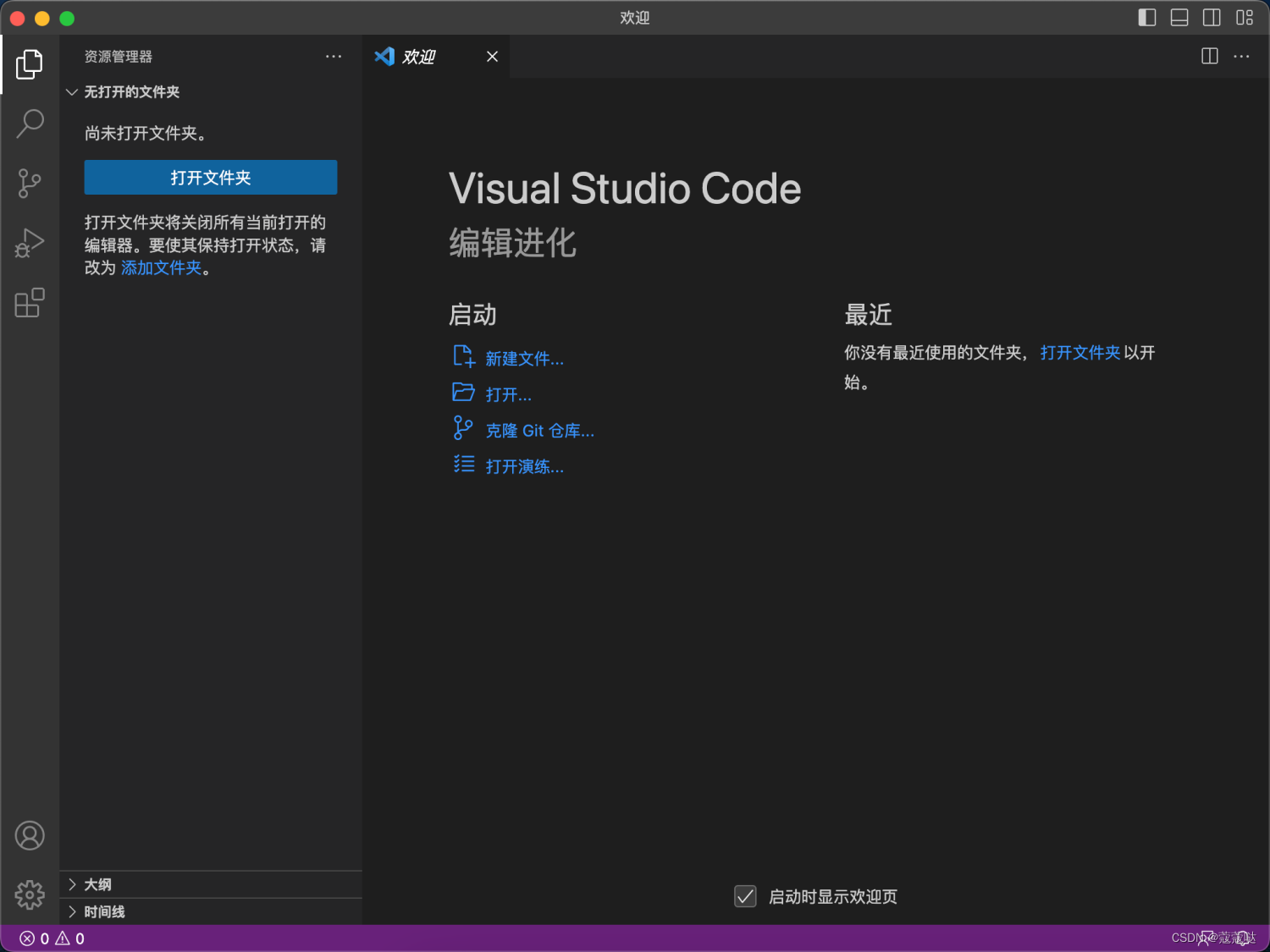Click the VS Code logo on 欢迎 tab
The width and height of the screenshot is (1270, 952).
pyautogui.click(x=384, y=56)
